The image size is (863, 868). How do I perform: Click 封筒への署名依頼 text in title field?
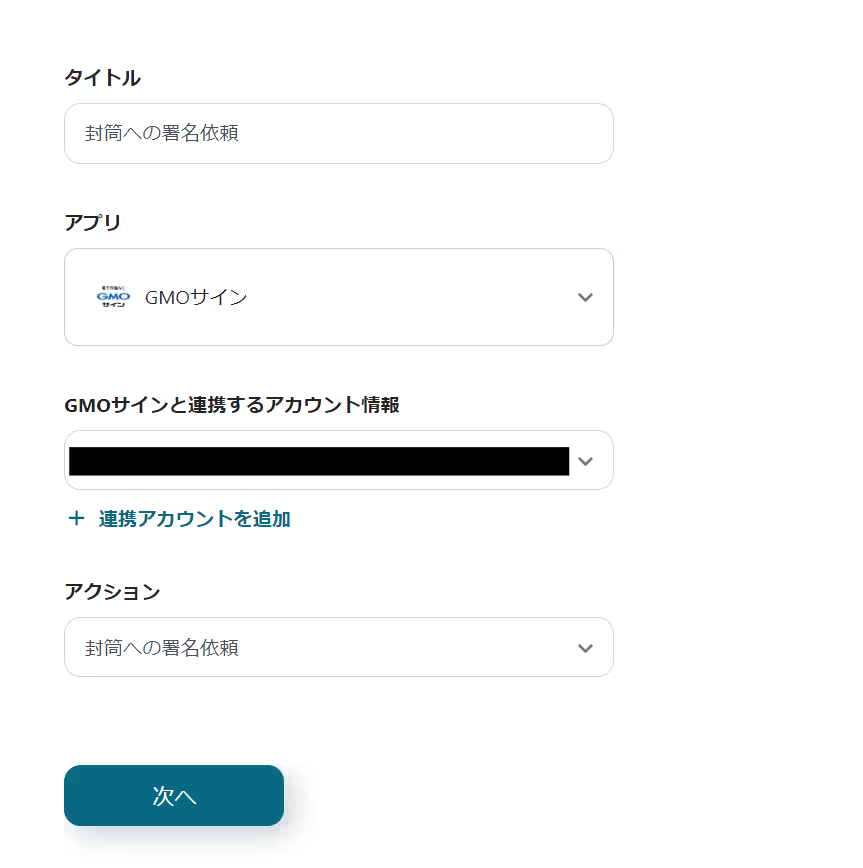162,133
